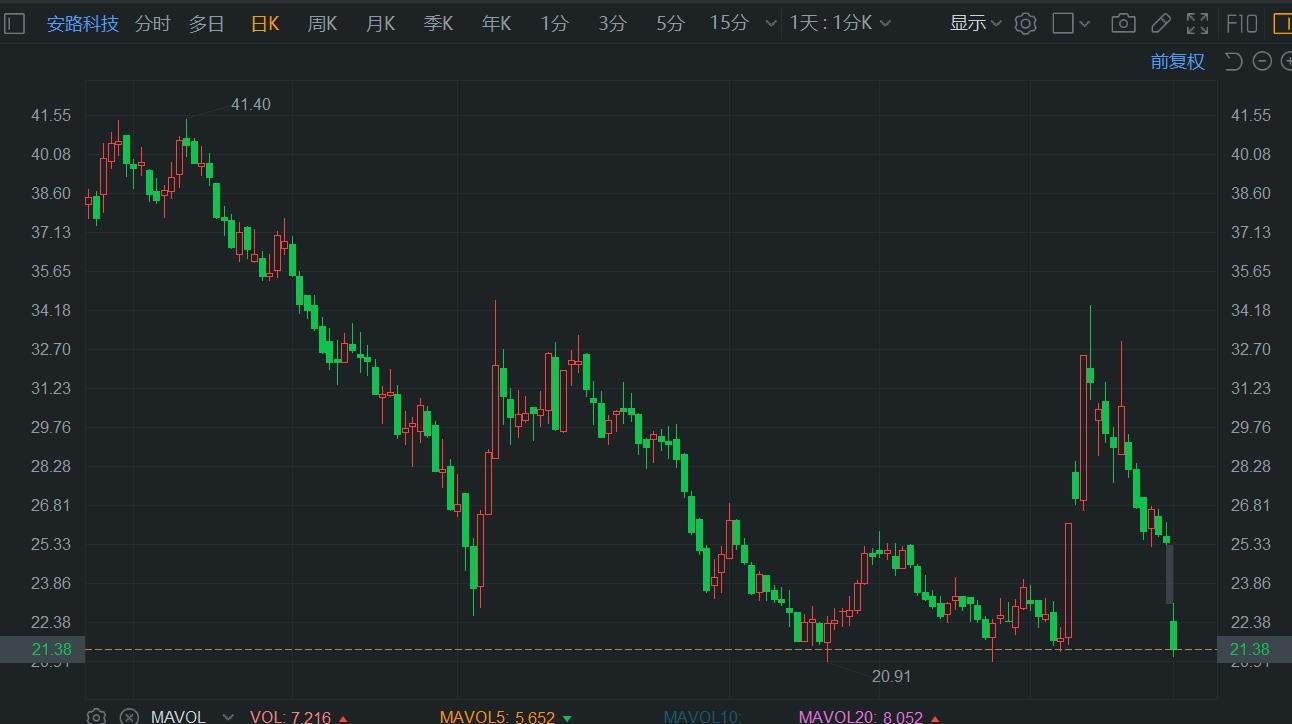1292x724 pixels.
Task: Open chart settings gear icon
Action: (x=1025, y=23)
